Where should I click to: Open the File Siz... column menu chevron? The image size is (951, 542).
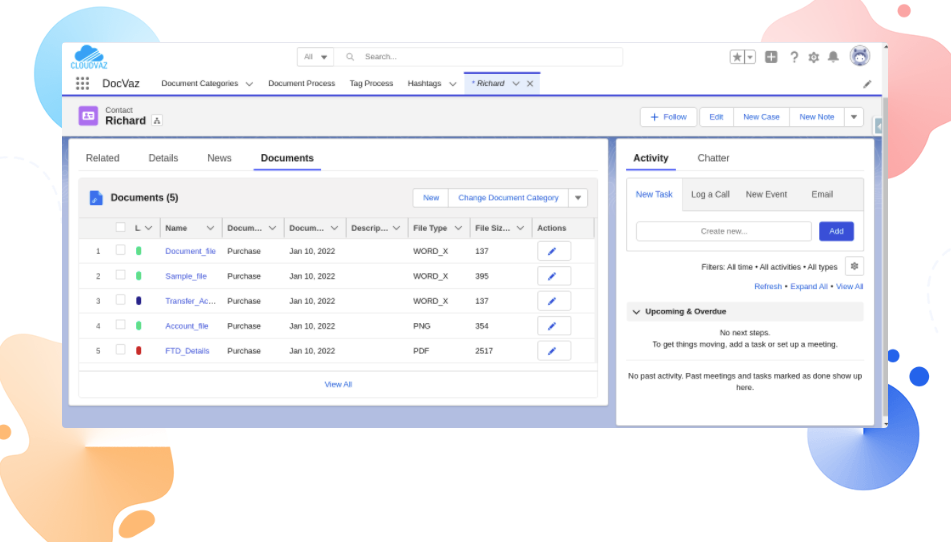[x=520, y=228]
